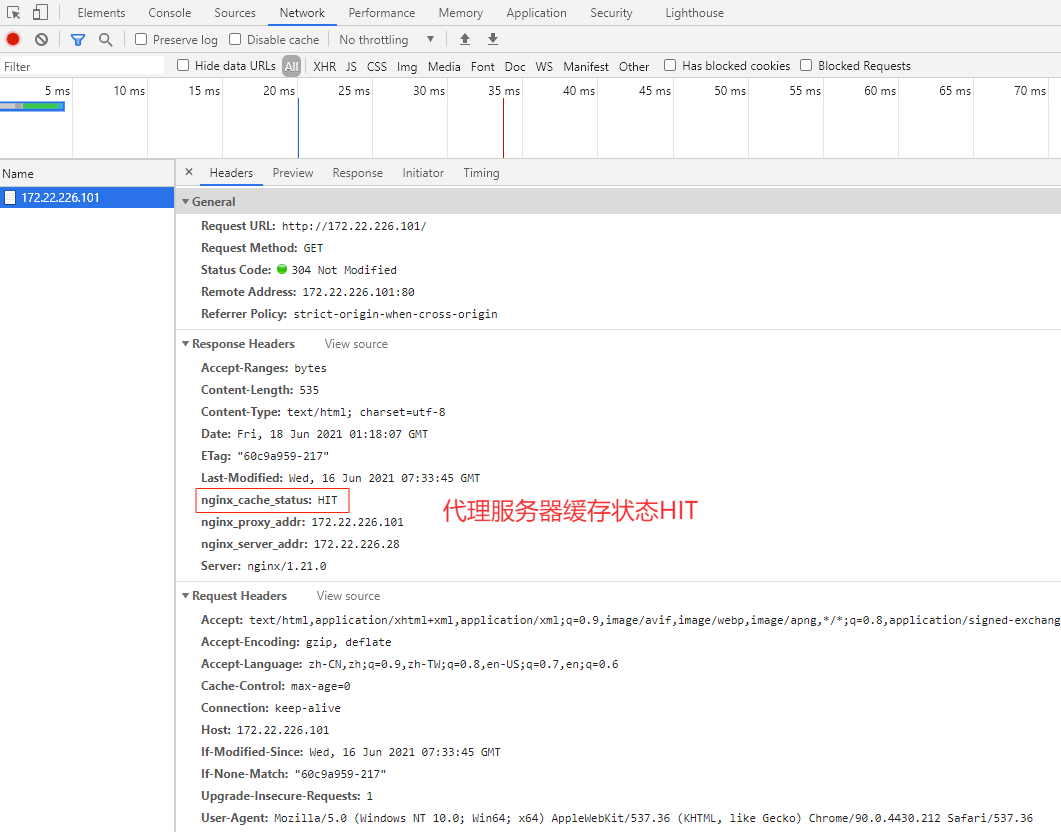Enable Preserve log checkbox
The image size is (1061, 832).
[x=141, y=39]
